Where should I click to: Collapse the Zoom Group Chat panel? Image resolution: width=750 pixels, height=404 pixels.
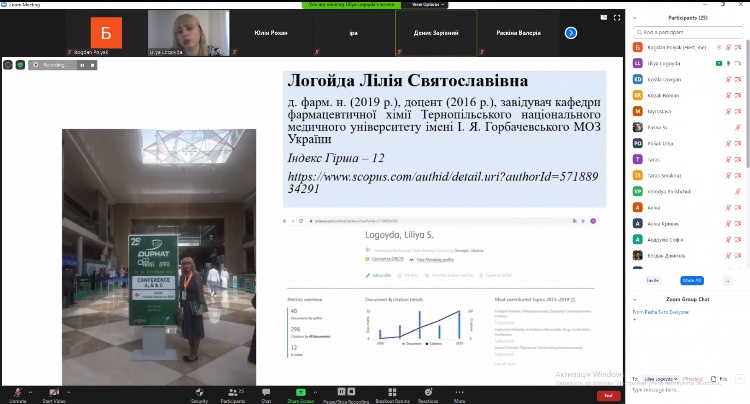[635, 299]
